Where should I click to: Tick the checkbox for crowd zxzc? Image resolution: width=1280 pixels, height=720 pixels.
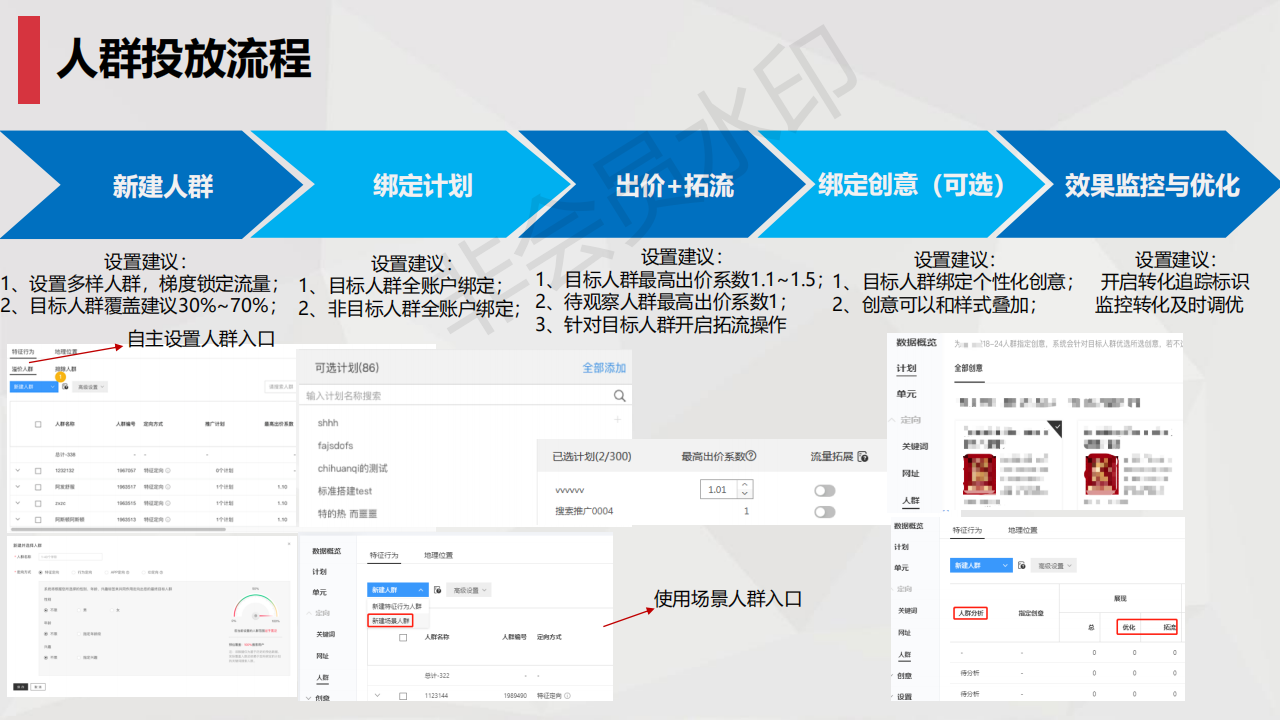coord(38,504)
